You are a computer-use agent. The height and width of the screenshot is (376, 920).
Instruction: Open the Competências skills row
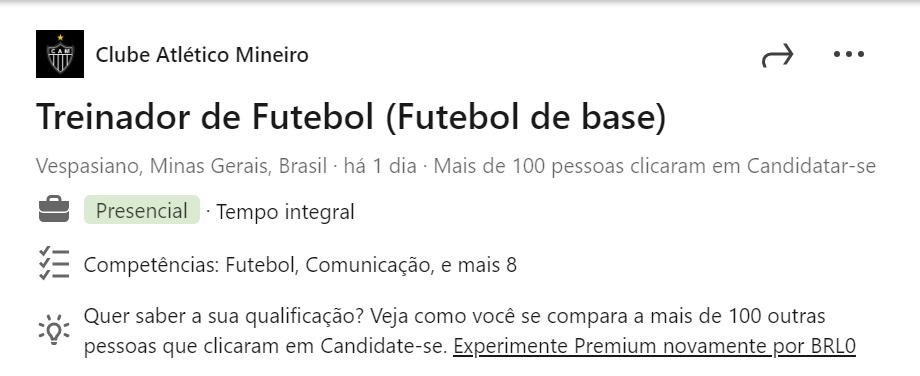300,265
